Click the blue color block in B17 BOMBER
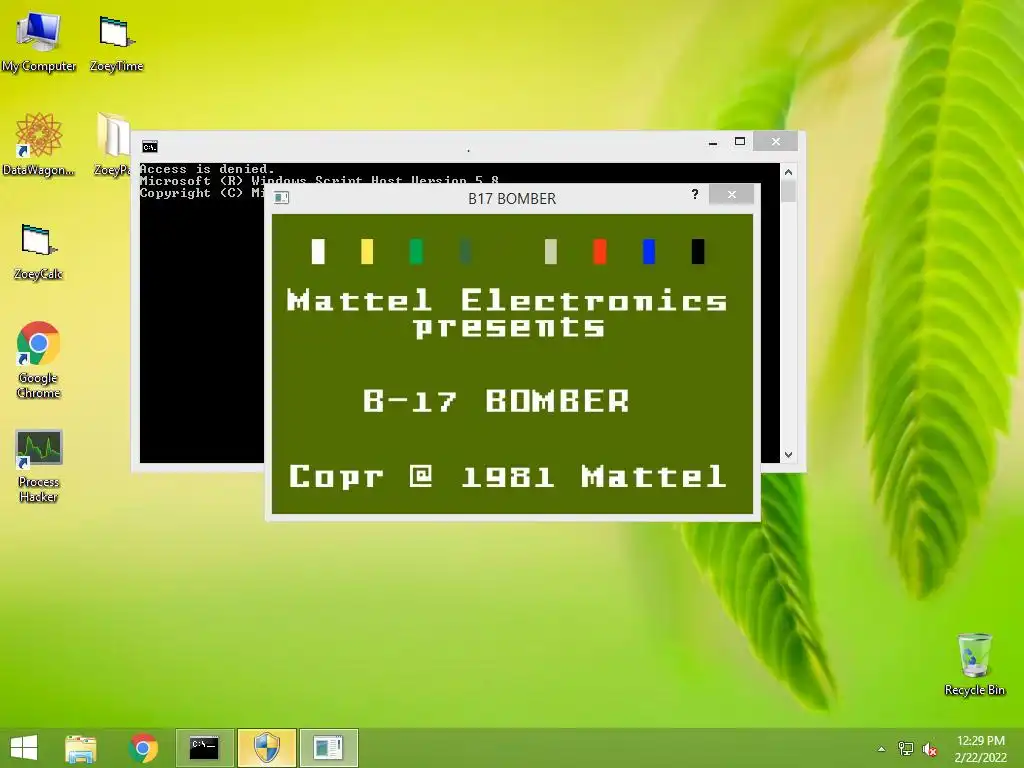 pyautogui.click(x=648, y=251)
